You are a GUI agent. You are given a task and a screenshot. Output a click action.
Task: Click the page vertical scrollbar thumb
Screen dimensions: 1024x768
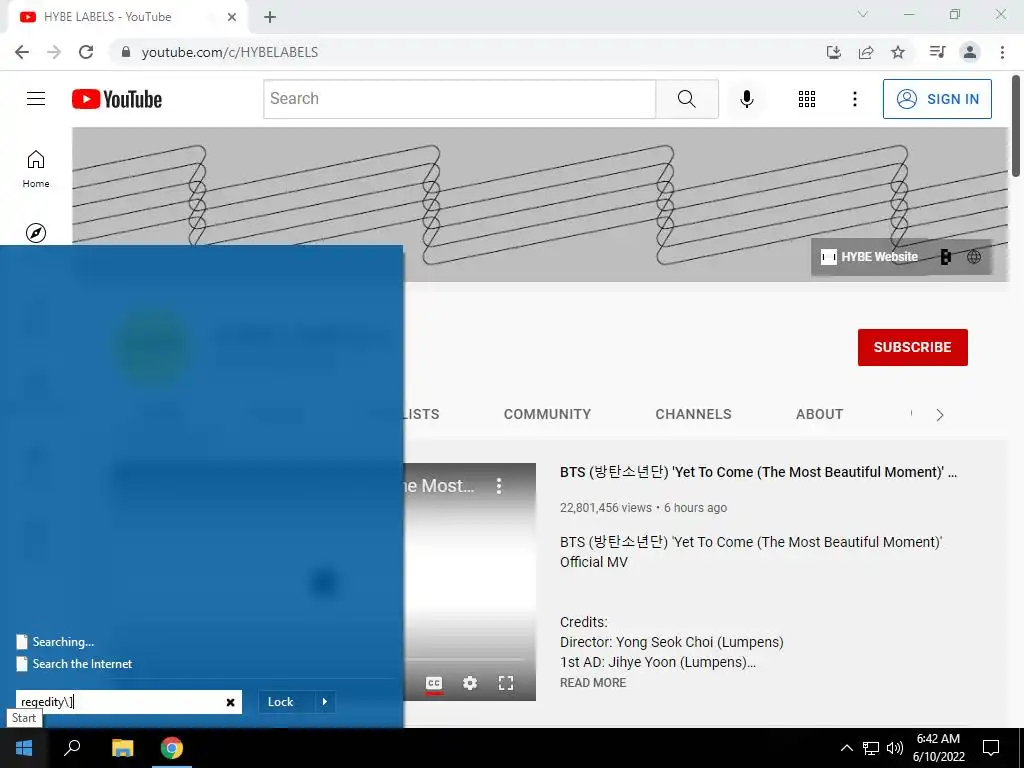tap(1016, 125)
